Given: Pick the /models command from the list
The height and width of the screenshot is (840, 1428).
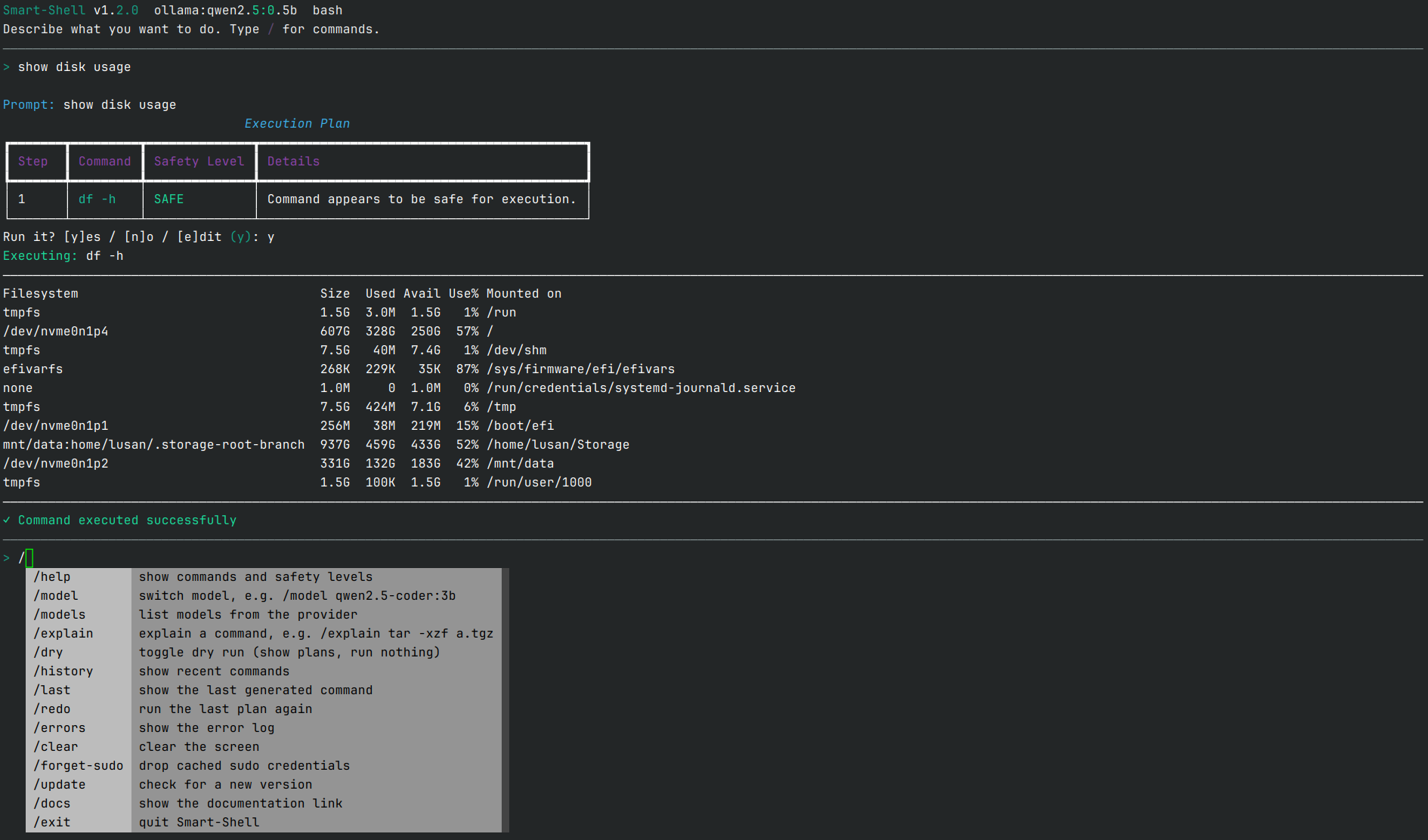Looking at the screenshot, I should (x=264, y=615).
